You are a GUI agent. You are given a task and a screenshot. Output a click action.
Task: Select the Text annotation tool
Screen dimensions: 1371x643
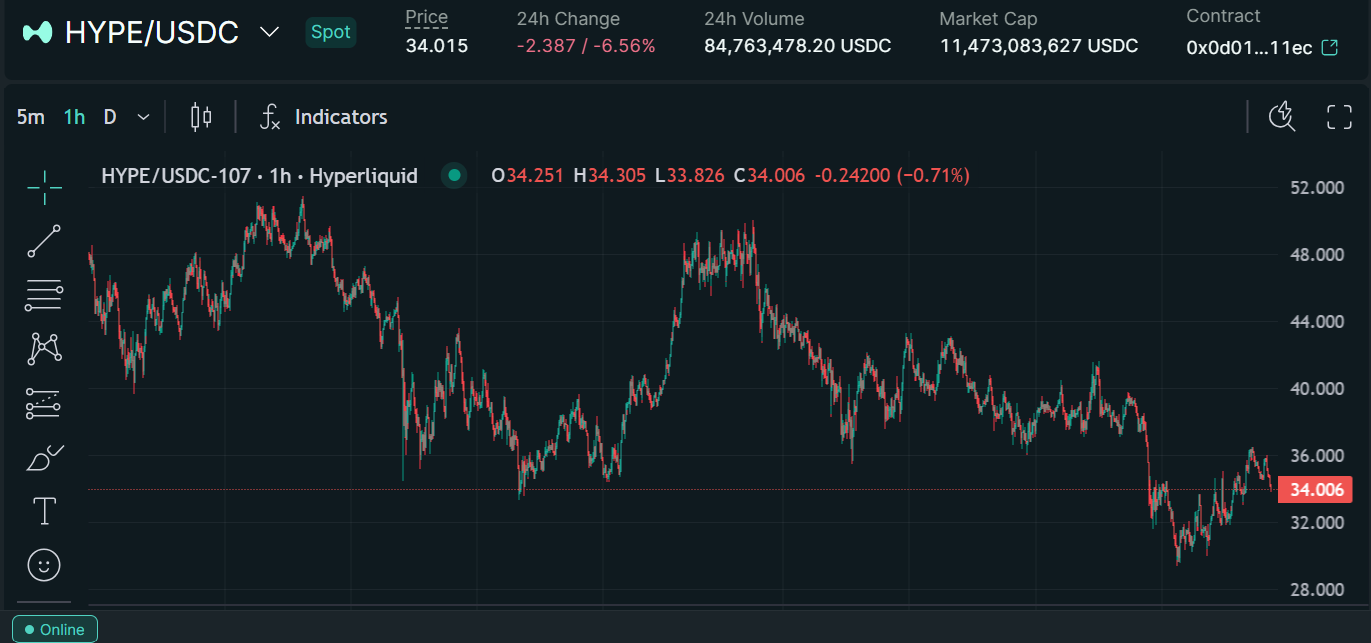[44, 512]
